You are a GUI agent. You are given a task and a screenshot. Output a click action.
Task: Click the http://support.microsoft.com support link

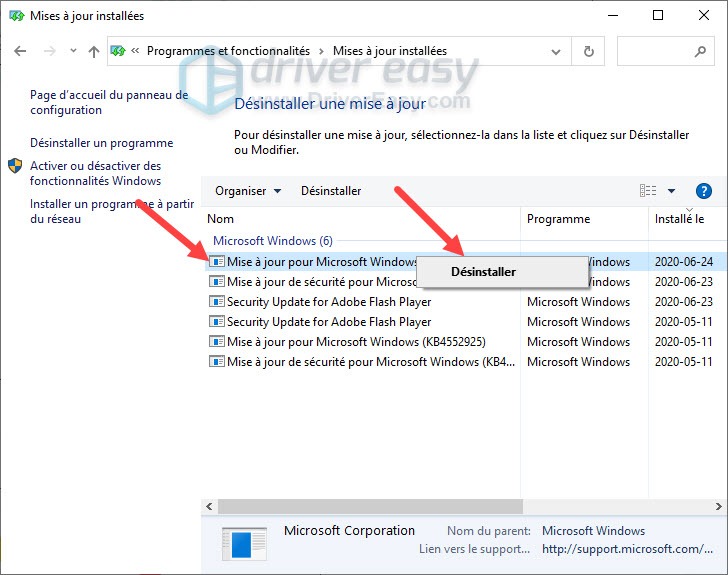tap(627, 549)
